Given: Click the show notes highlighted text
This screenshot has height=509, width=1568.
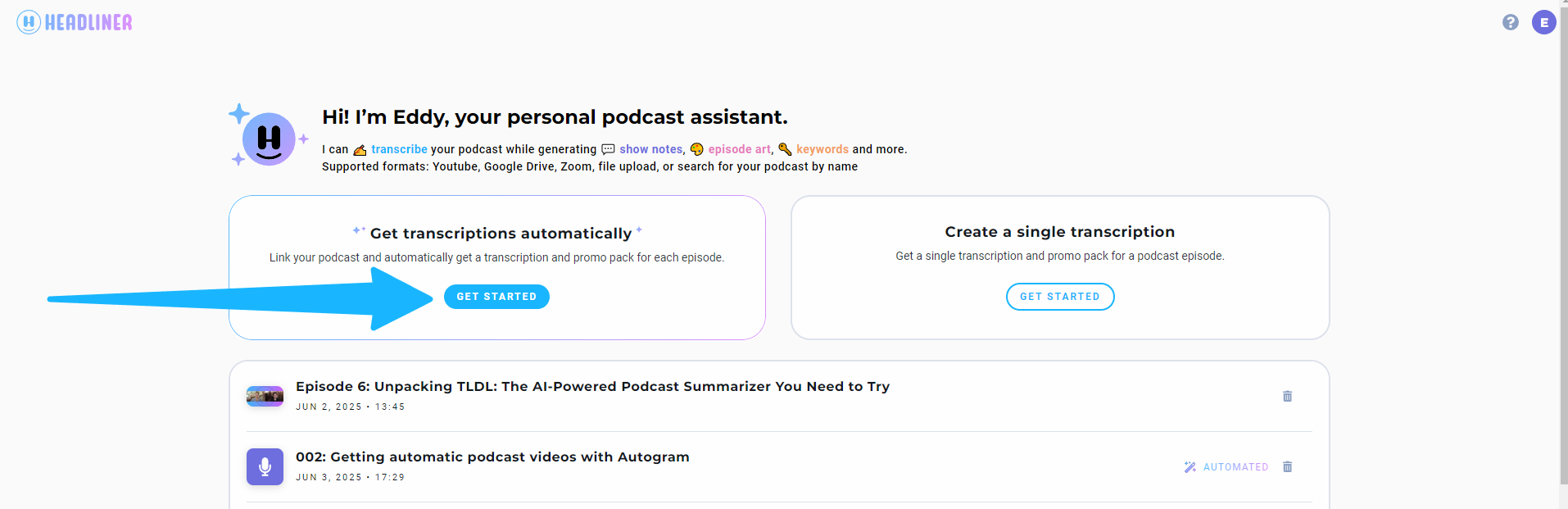Looking at the screenshot, I should (651, 149).
